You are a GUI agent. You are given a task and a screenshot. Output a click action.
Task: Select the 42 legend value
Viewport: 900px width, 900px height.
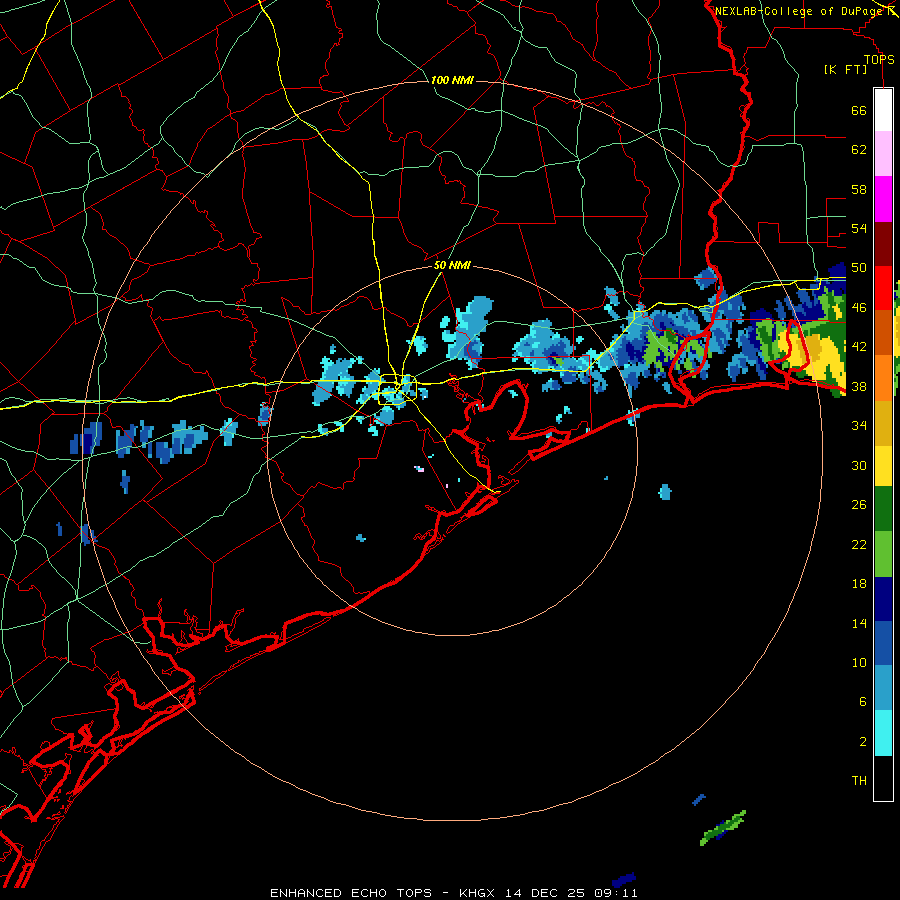(859, 347)
